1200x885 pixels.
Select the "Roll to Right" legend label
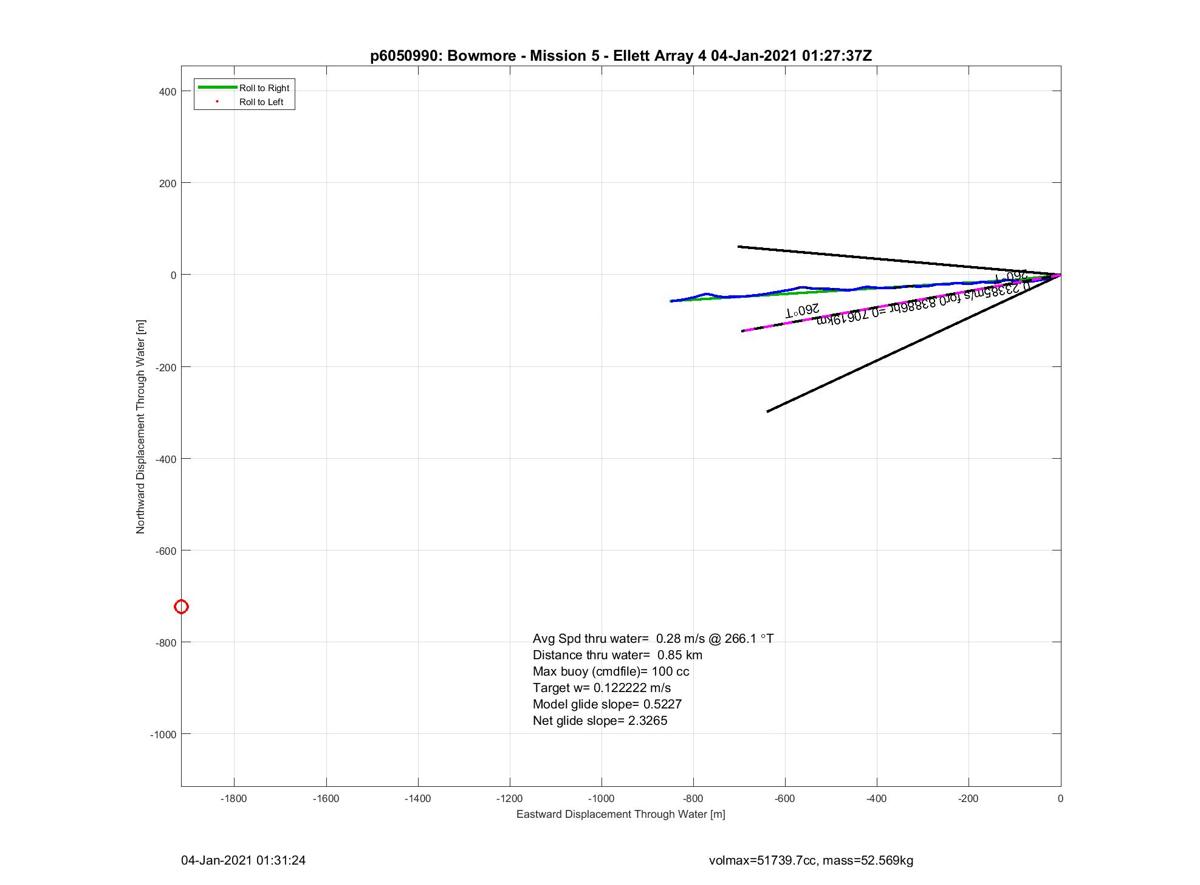[x=264, y=88]
